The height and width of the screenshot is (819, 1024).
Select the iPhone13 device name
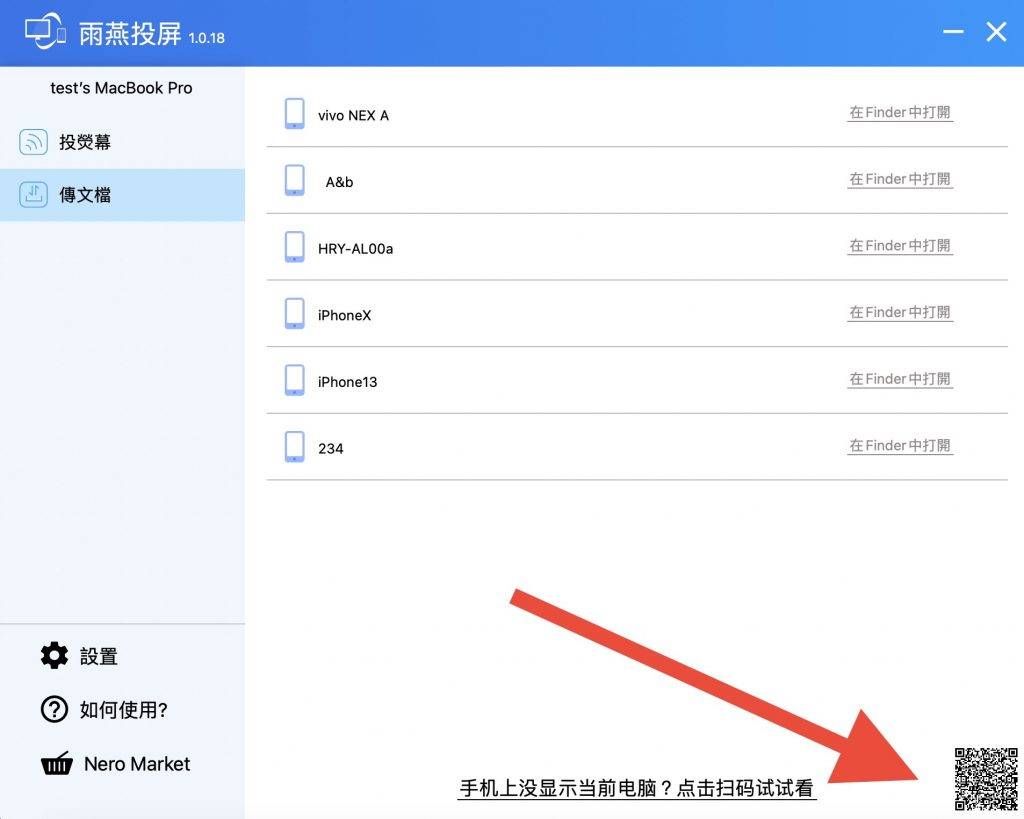(x=347, y=382)
